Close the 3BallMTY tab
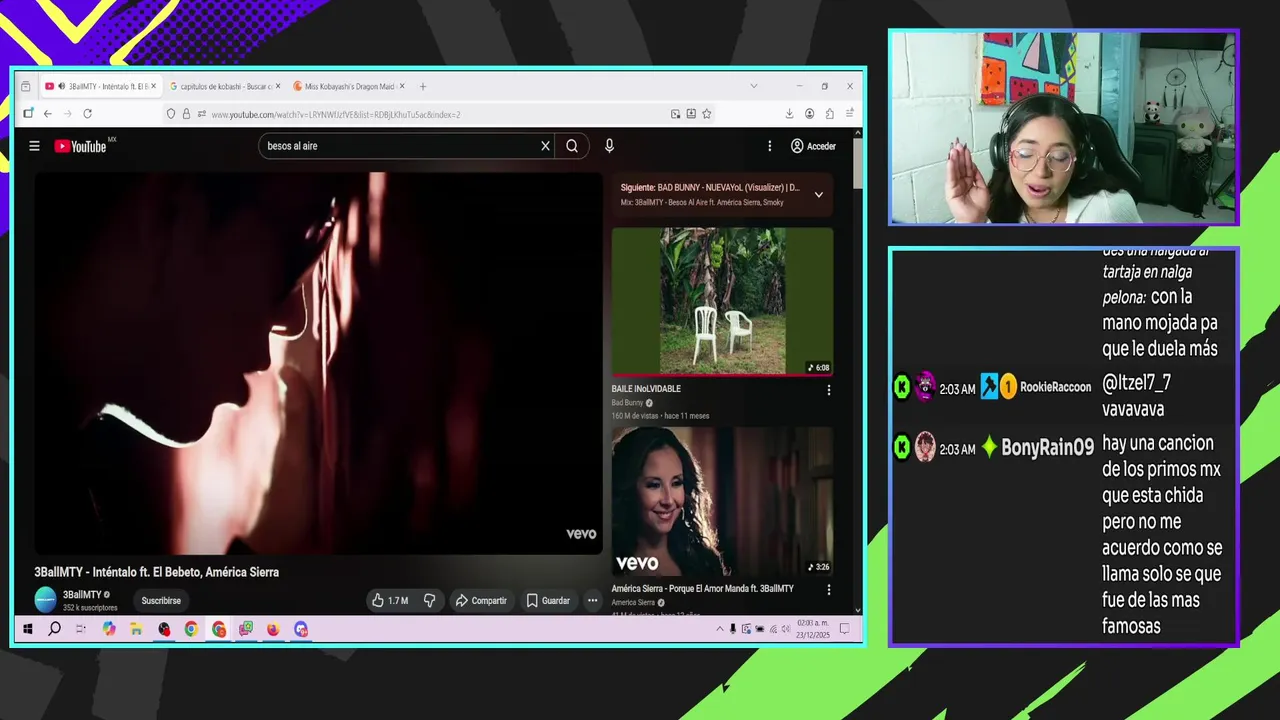 [x=153, y=87]
